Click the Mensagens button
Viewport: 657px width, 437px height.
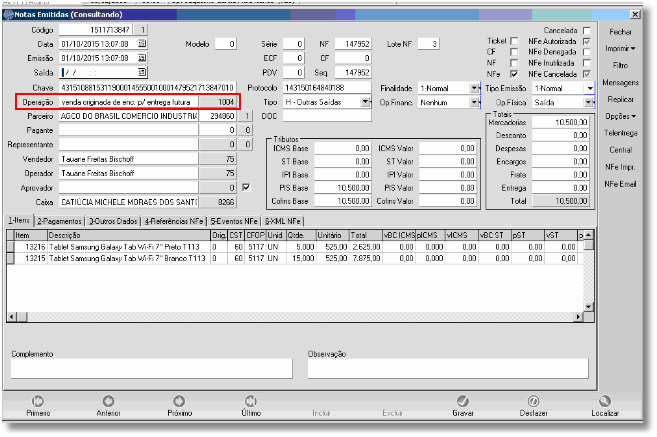(620, 83)
